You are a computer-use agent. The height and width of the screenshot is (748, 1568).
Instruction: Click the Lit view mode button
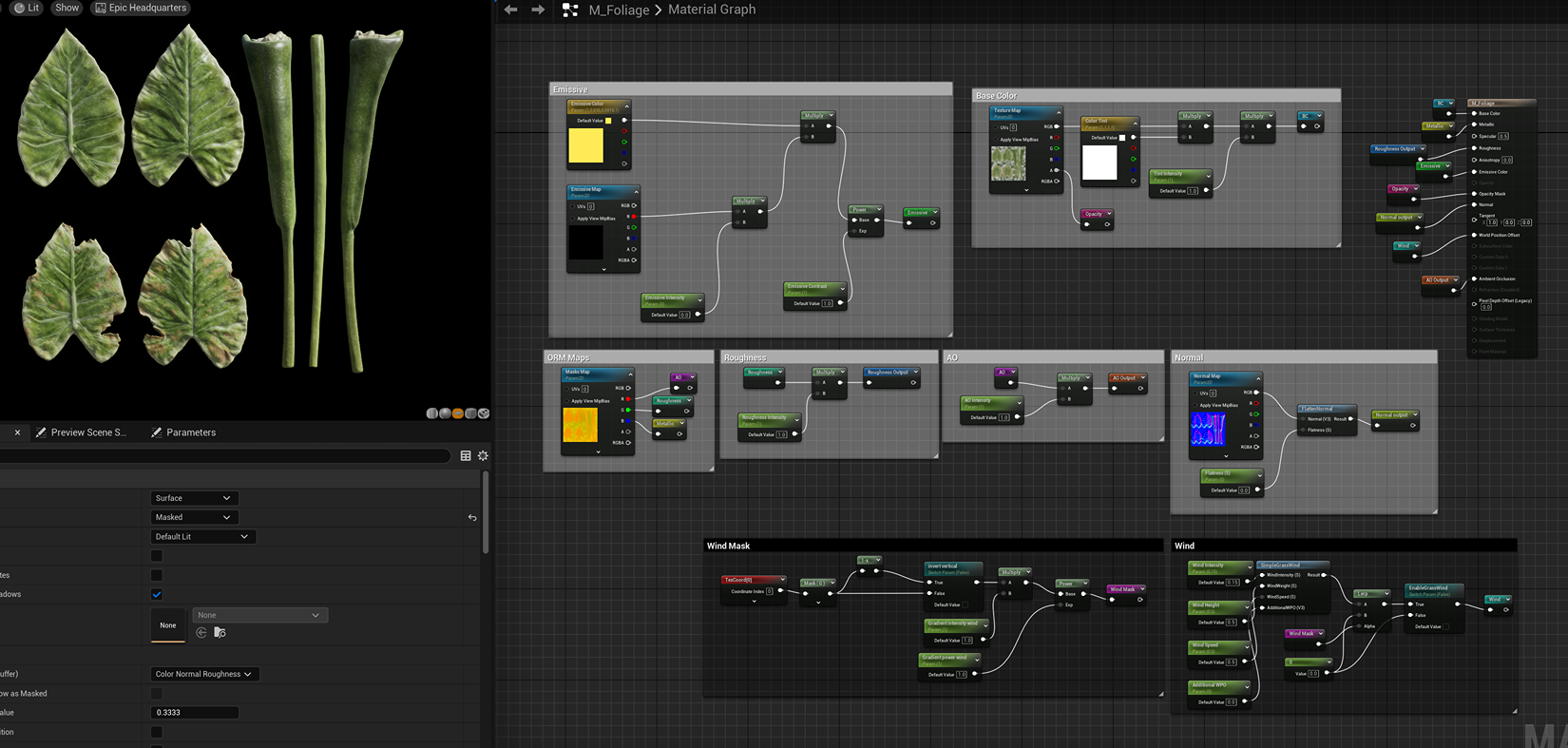click(27, 8)
